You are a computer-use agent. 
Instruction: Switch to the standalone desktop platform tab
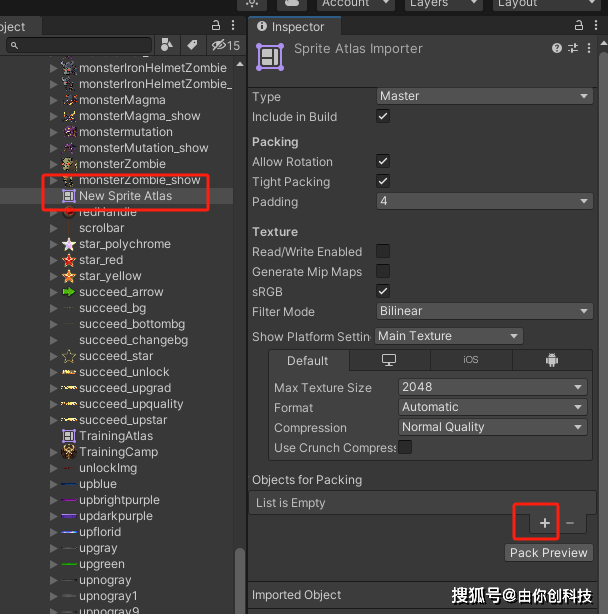(389, 360)
